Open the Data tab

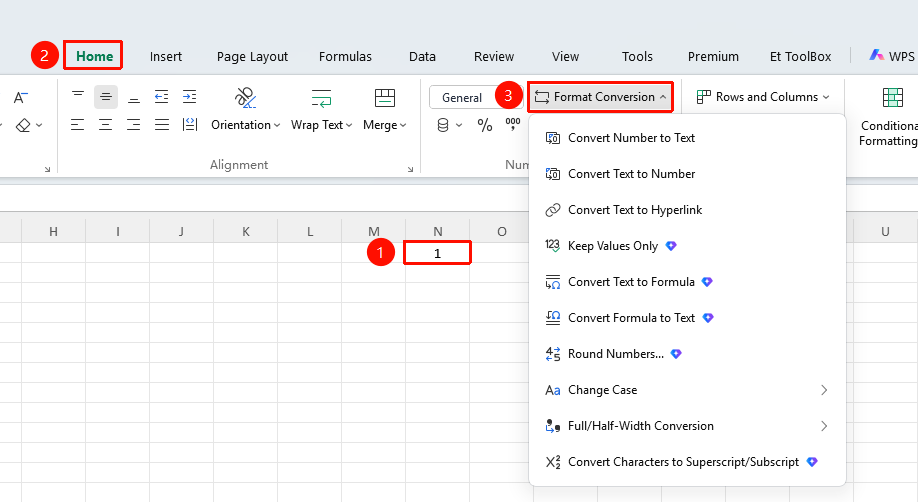(x=422, y=56)
